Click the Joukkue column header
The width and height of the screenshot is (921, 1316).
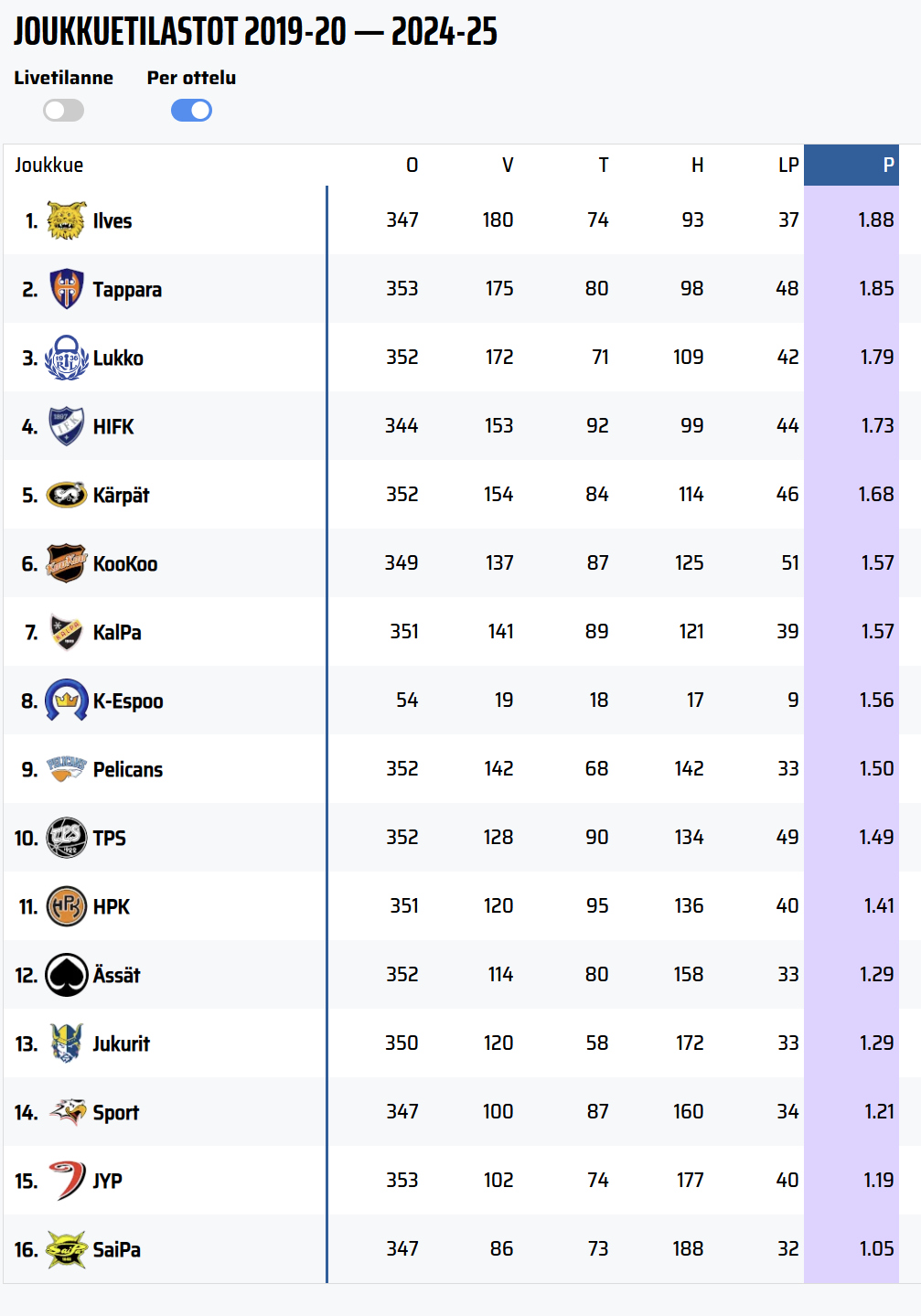tap(49, 166)
